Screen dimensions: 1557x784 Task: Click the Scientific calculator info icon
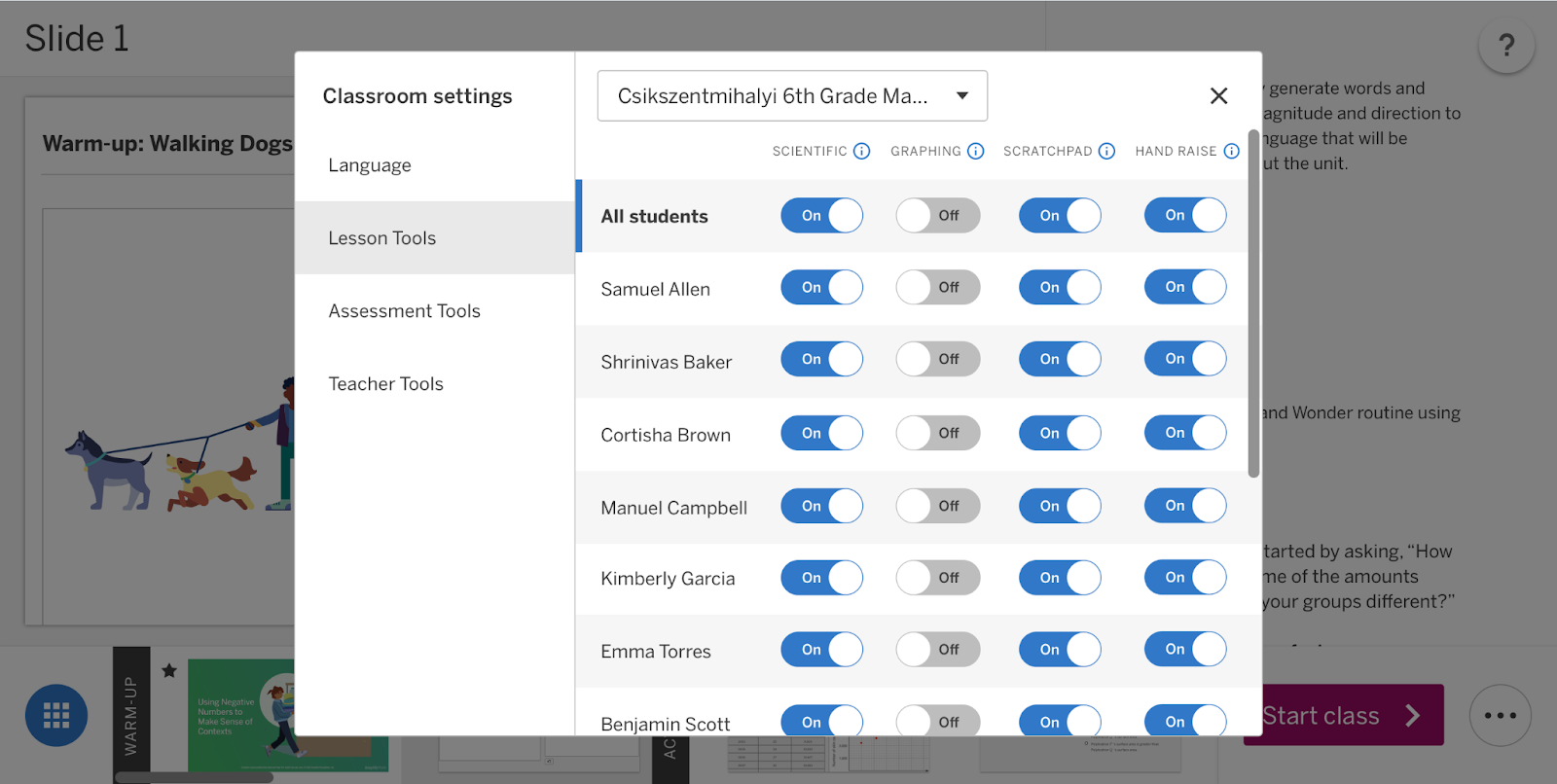pyautogui.click(x=861, y=151)
